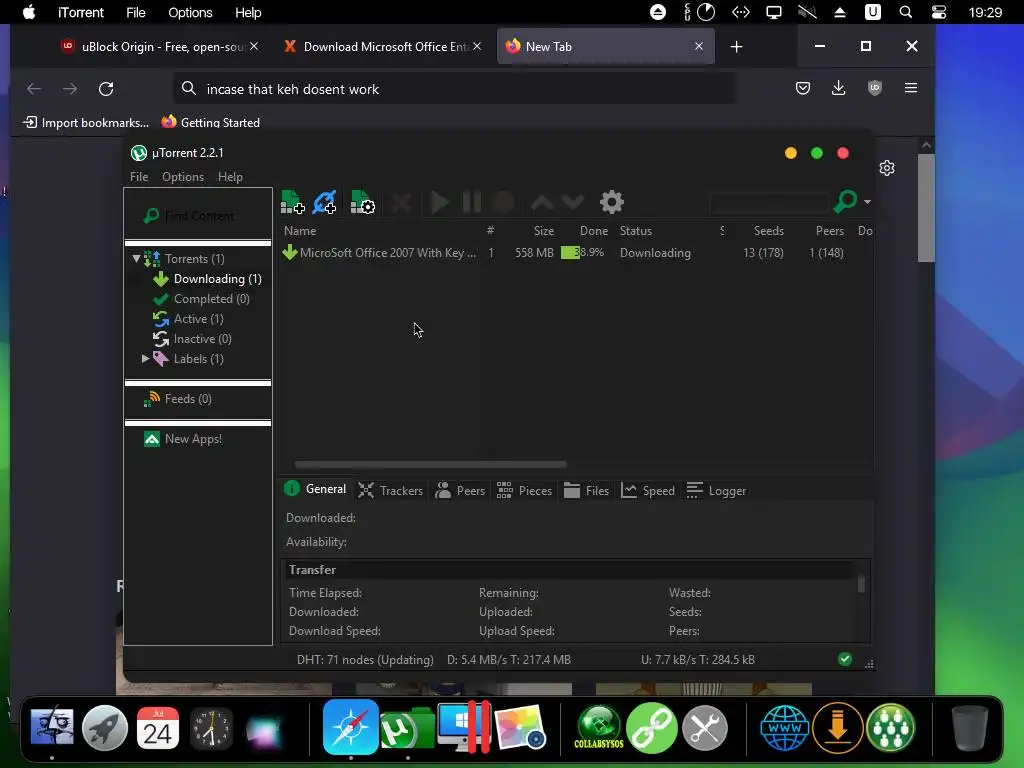Open new tab page settings gear
Screen dimensions: 1024x768
(x=887, y=168)
